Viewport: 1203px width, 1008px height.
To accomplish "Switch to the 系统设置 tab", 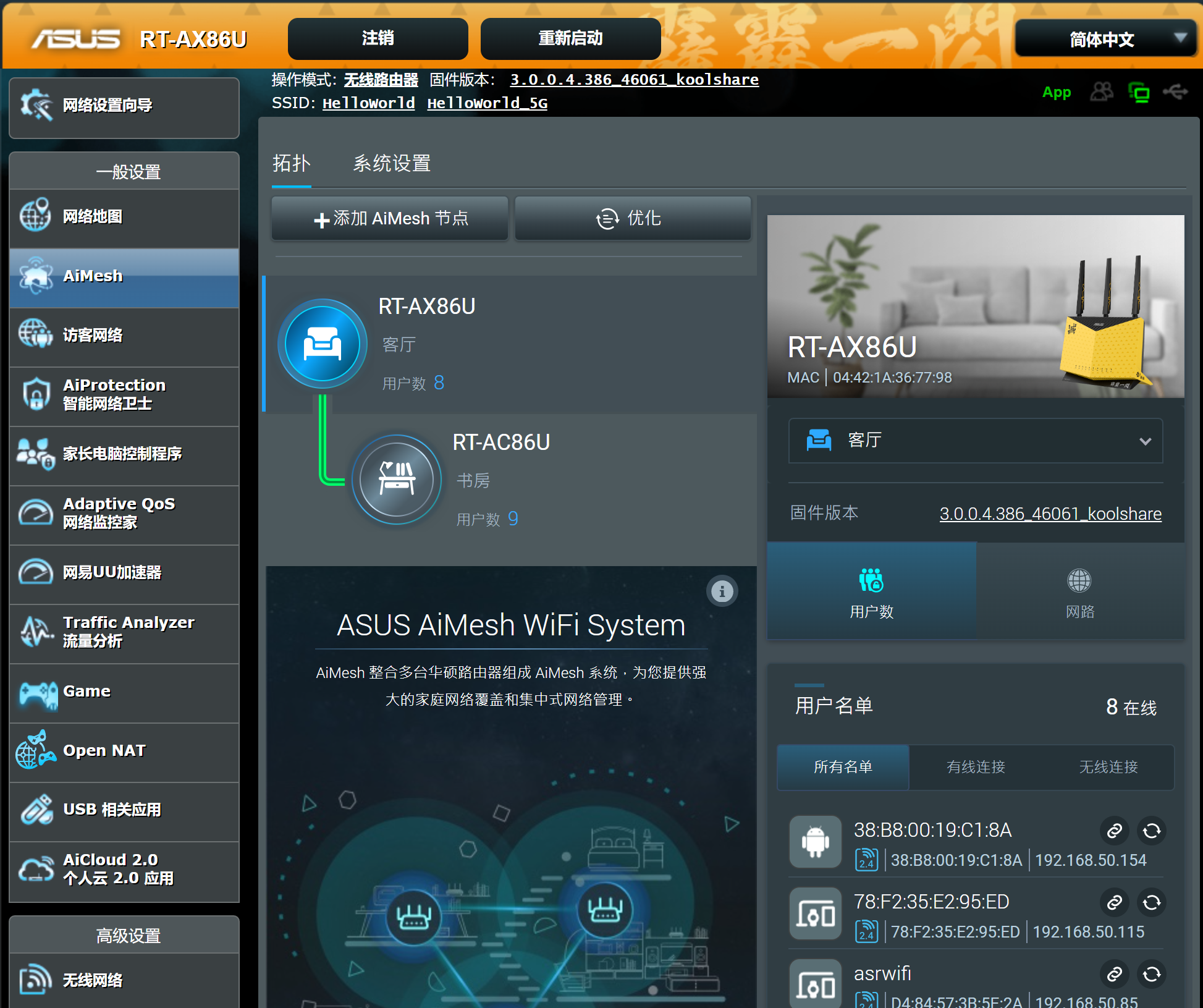I will tap(392, 164).
